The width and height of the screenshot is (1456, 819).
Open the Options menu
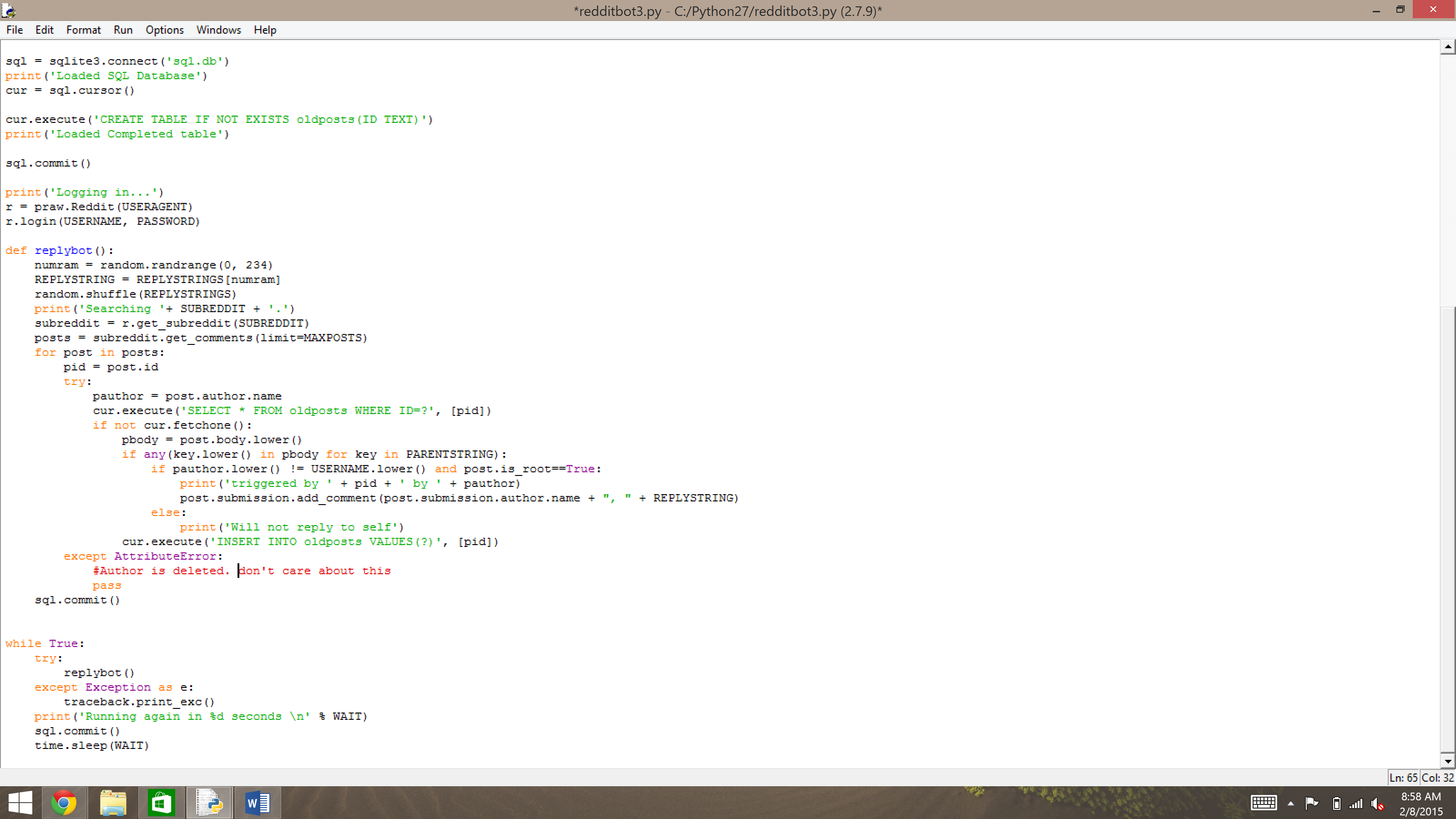(164, 30)
